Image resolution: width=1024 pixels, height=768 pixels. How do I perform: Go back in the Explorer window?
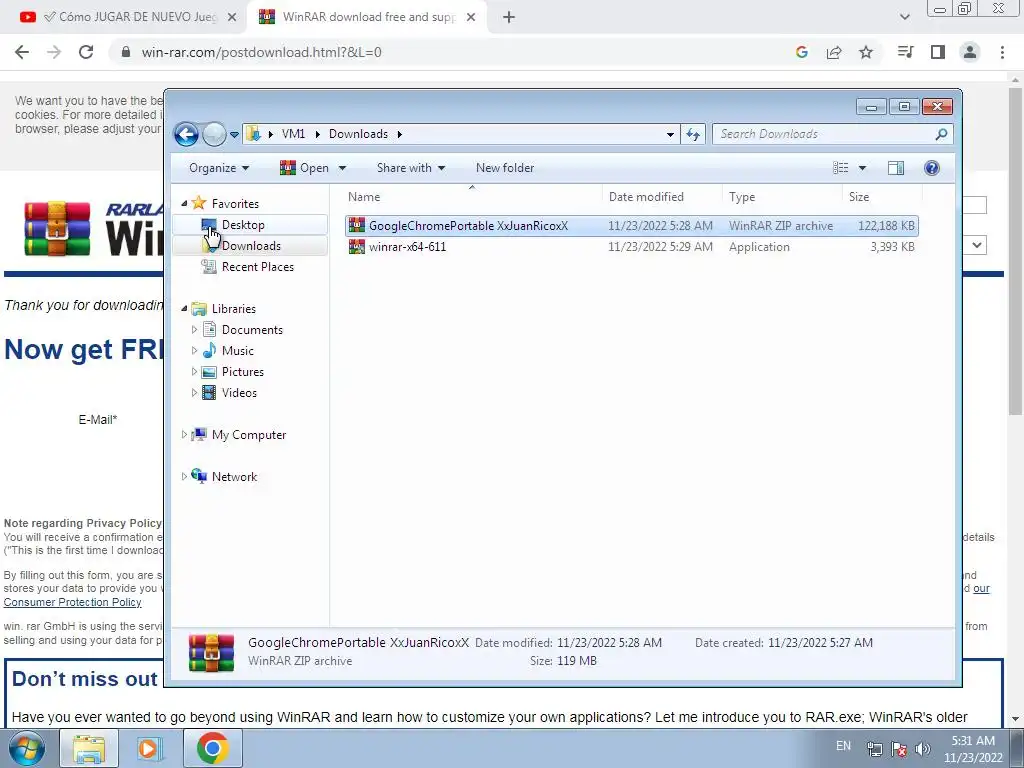coord(186,135)
